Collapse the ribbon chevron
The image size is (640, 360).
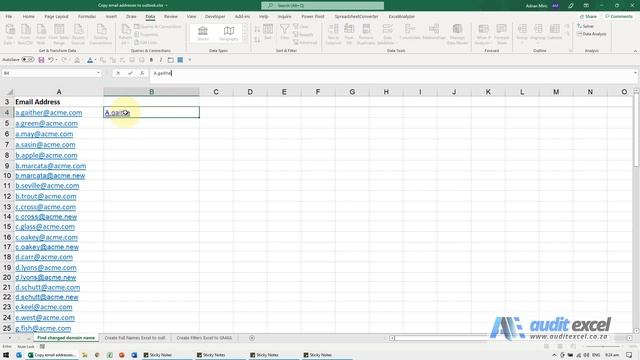635,51
